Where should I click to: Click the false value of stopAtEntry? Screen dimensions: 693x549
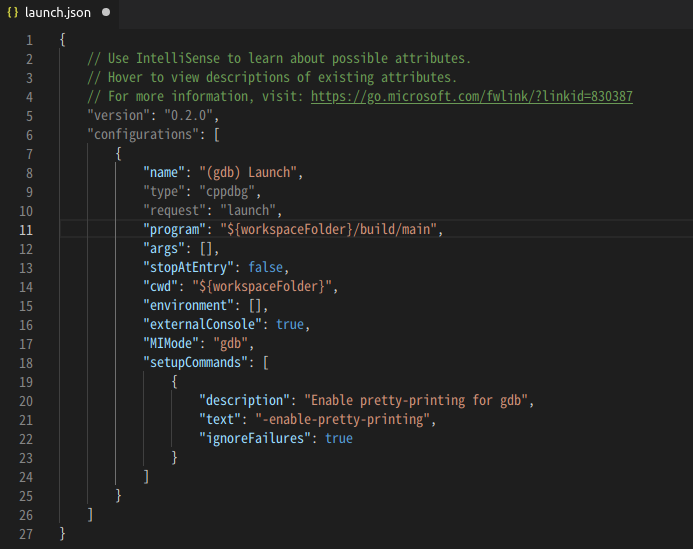(x=265, y=267)
